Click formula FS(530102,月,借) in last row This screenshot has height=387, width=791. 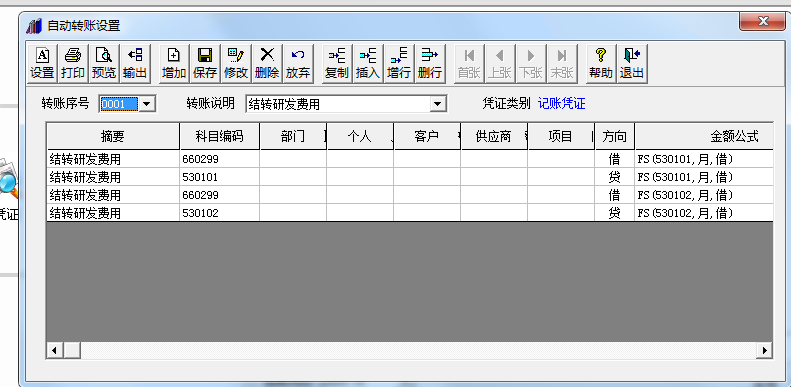pos(704,213)
